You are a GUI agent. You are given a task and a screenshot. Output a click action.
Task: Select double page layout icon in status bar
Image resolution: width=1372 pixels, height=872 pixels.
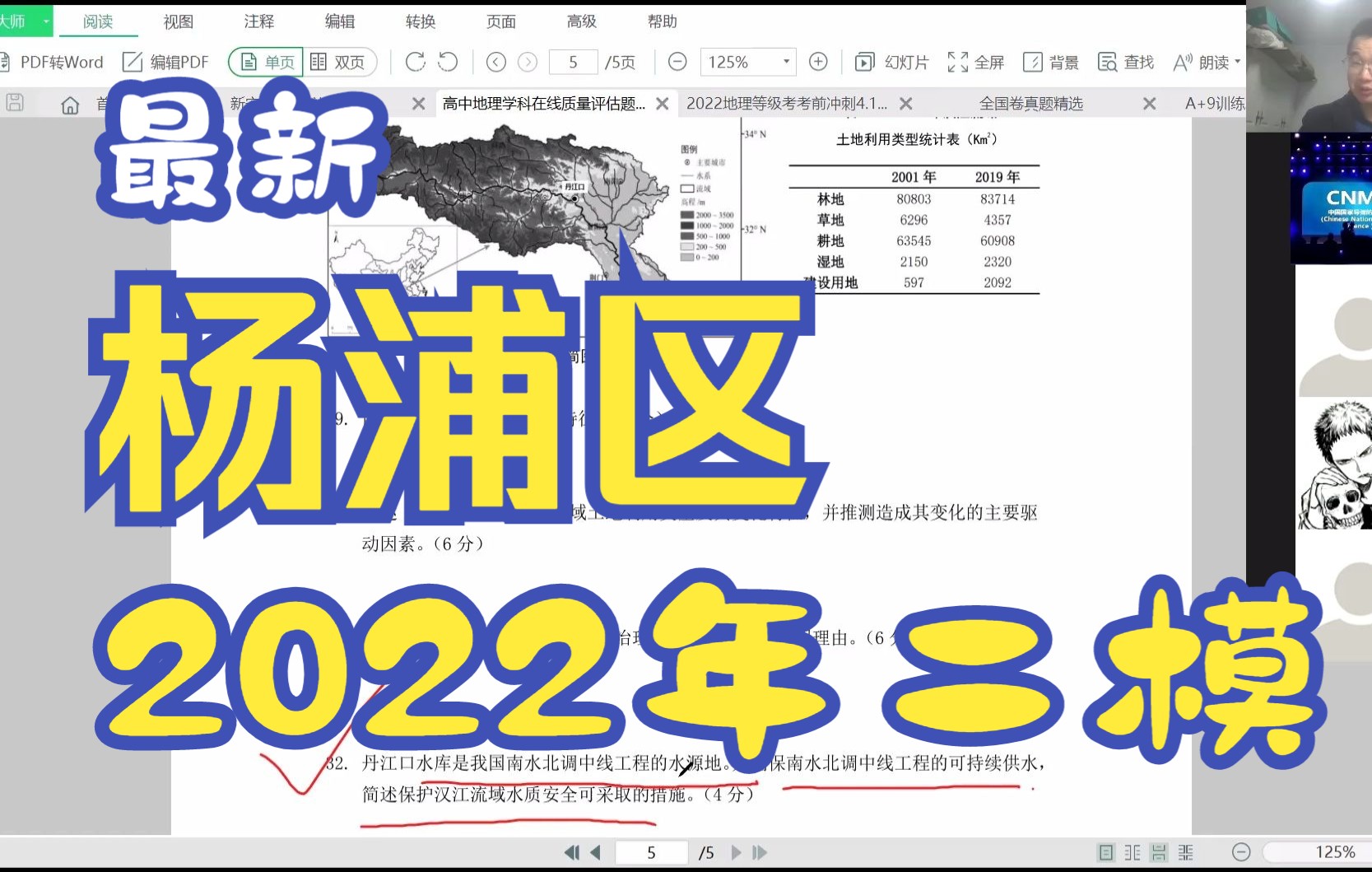(x=1132, y=852)
